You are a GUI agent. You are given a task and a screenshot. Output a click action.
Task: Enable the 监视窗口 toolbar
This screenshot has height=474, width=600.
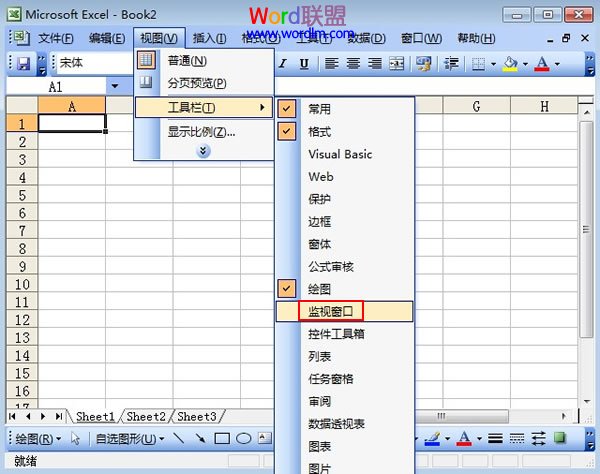pyautogui.click(x=345, y=311)
